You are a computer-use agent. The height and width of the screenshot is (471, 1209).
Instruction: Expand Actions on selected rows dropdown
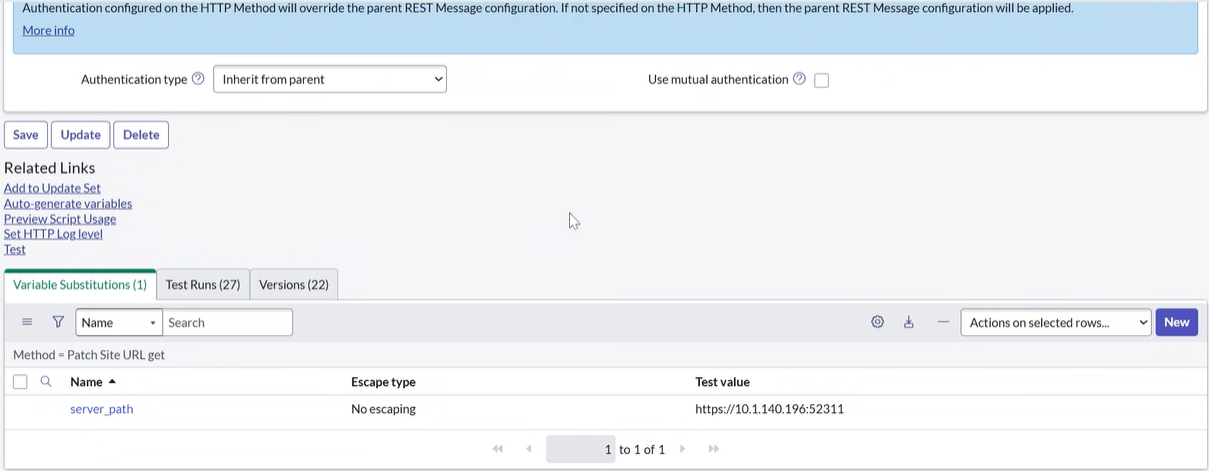(1055, 322)
